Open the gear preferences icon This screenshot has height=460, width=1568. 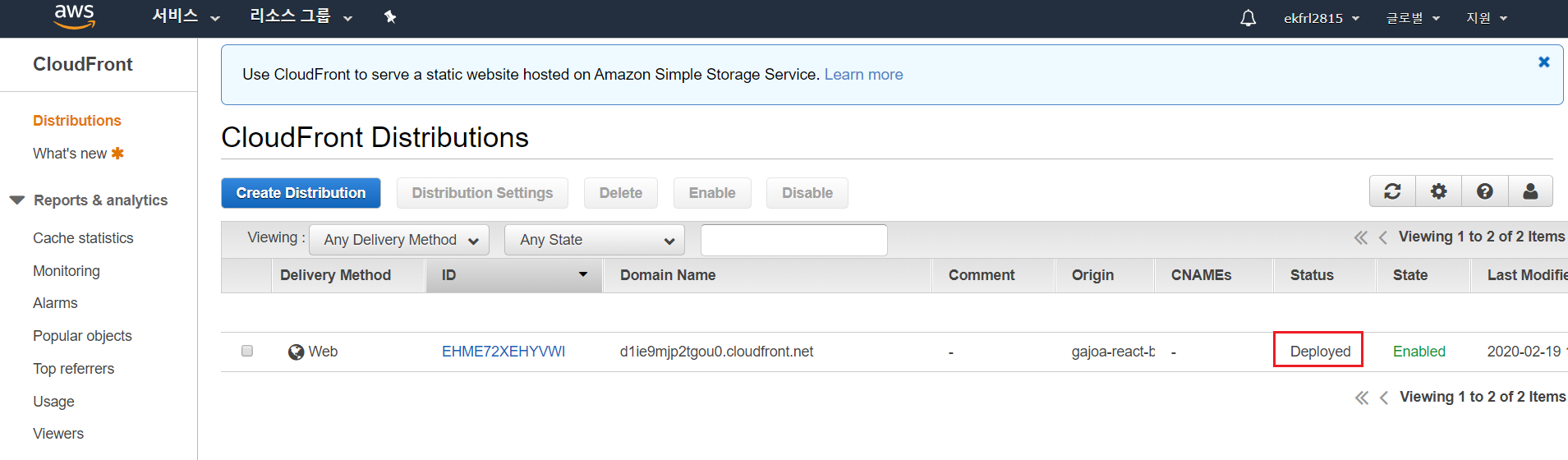tap(1438, 191)
